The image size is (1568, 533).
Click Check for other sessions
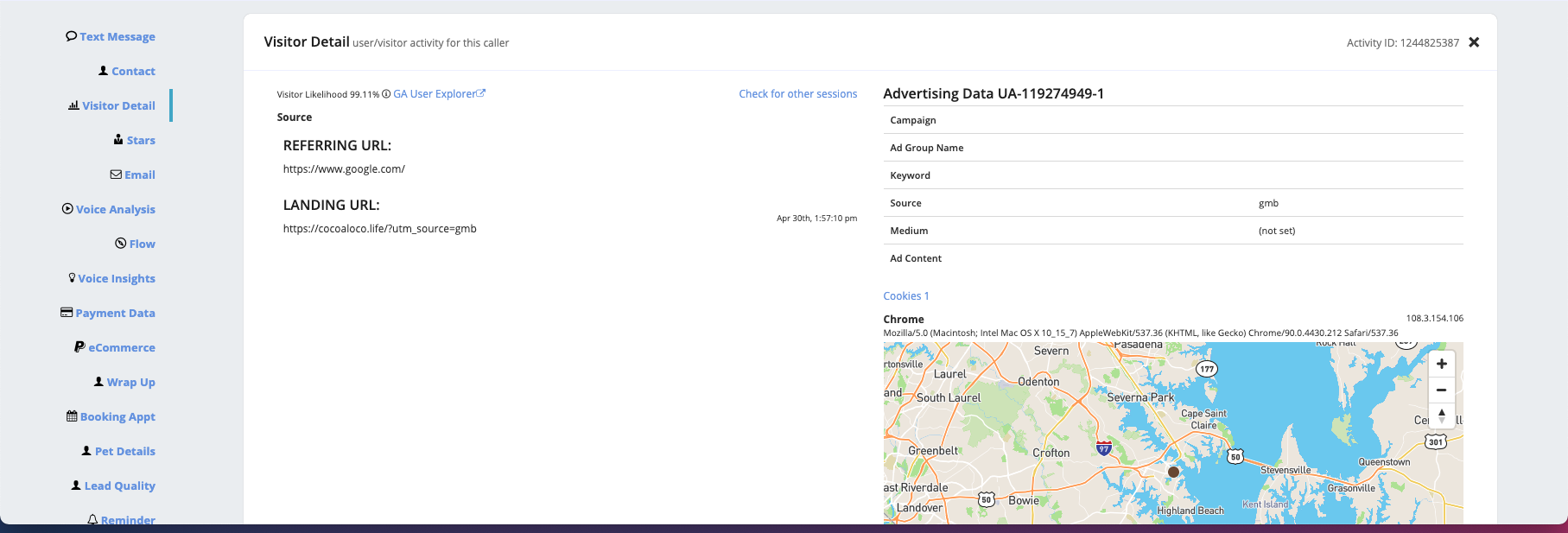[797, 94]
